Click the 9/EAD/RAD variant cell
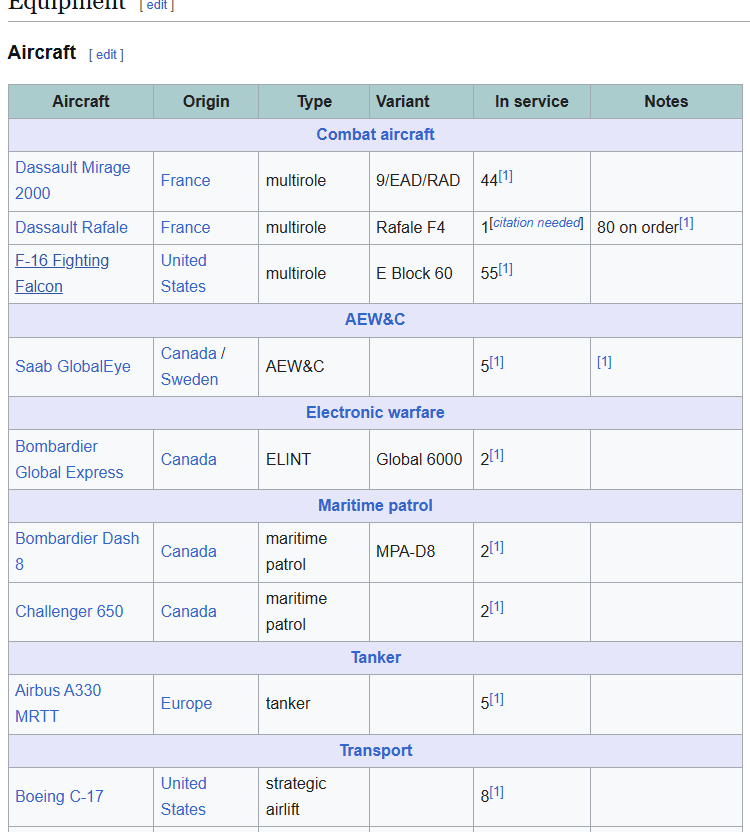Image resolution: width=750 pixels, height=832 pixels. (421, 181)
